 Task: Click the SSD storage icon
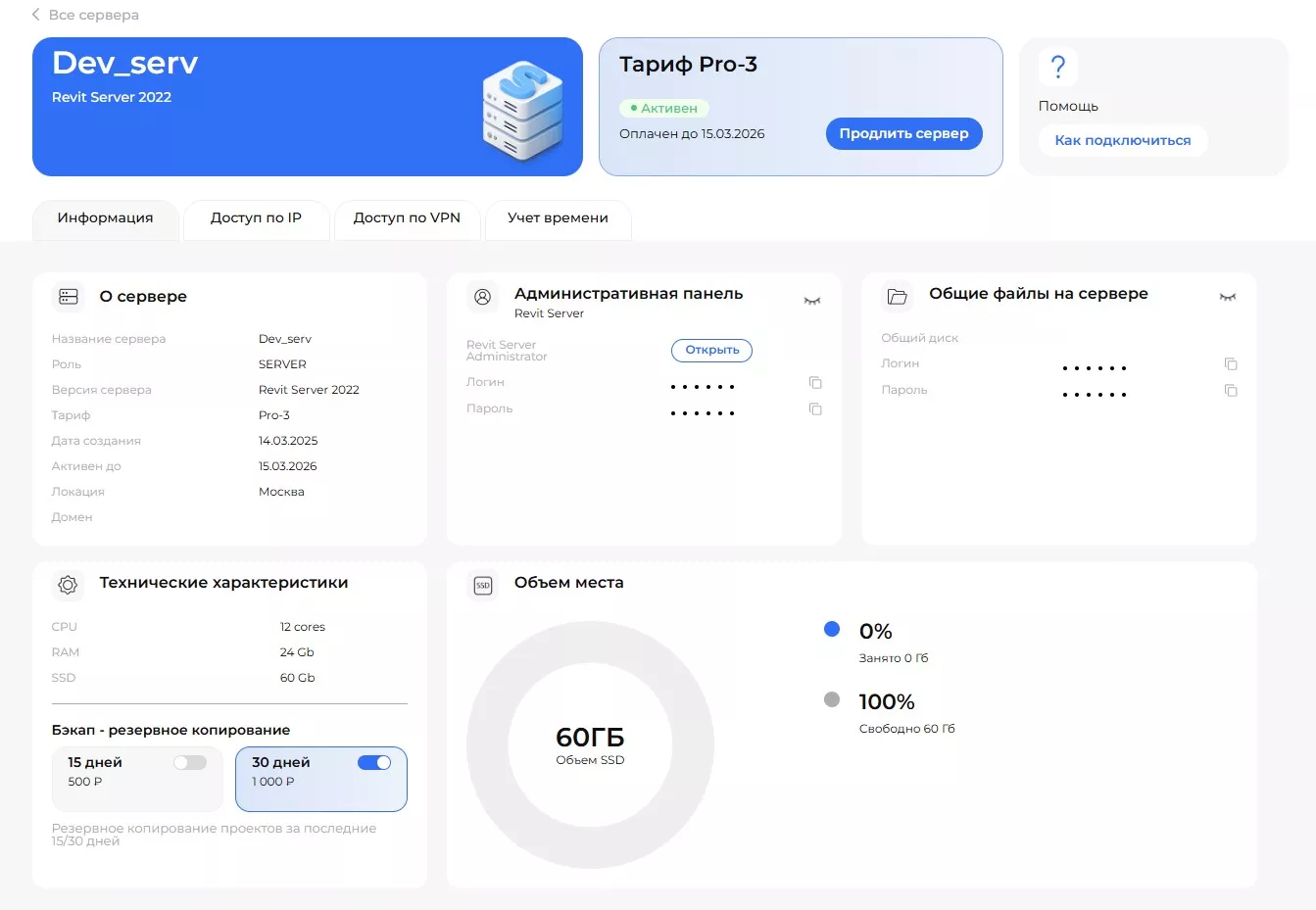(483, 585)
